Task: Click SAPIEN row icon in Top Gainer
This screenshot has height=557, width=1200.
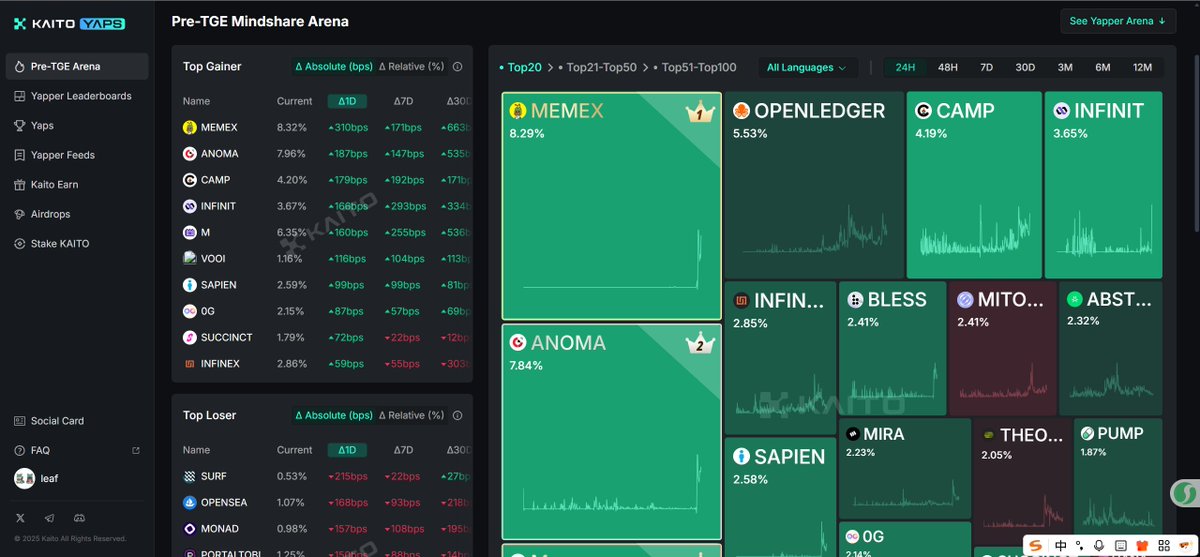Action: point(190,285)
